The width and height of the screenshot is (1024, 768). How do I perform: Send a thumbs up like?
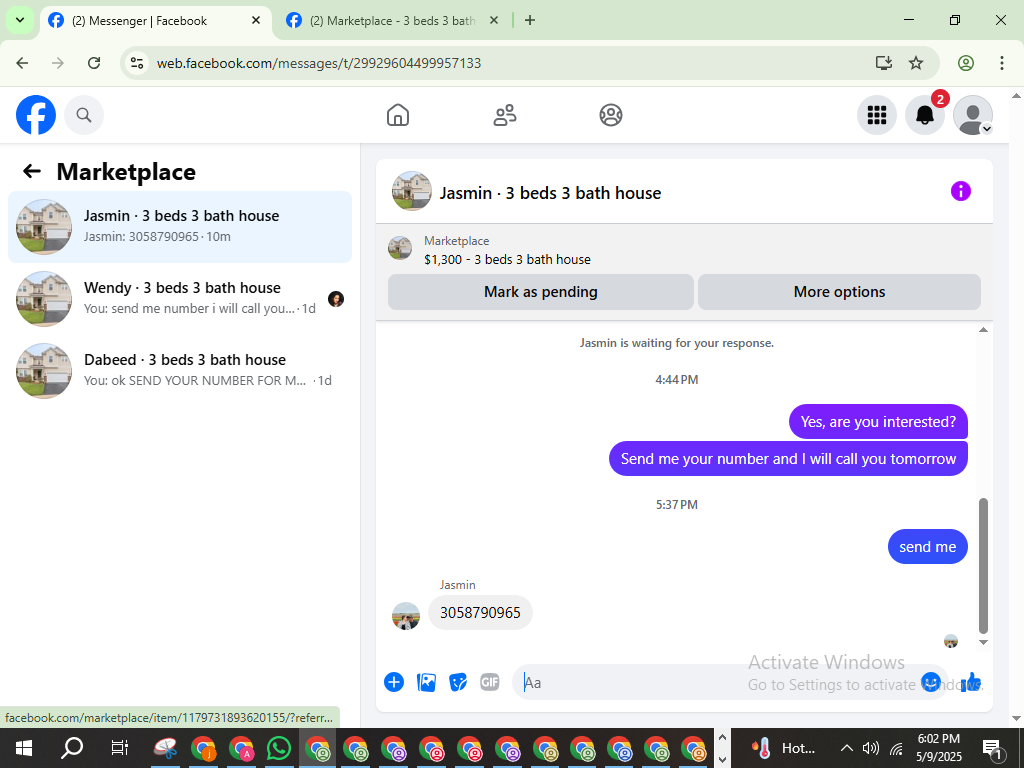click(971, 682)
